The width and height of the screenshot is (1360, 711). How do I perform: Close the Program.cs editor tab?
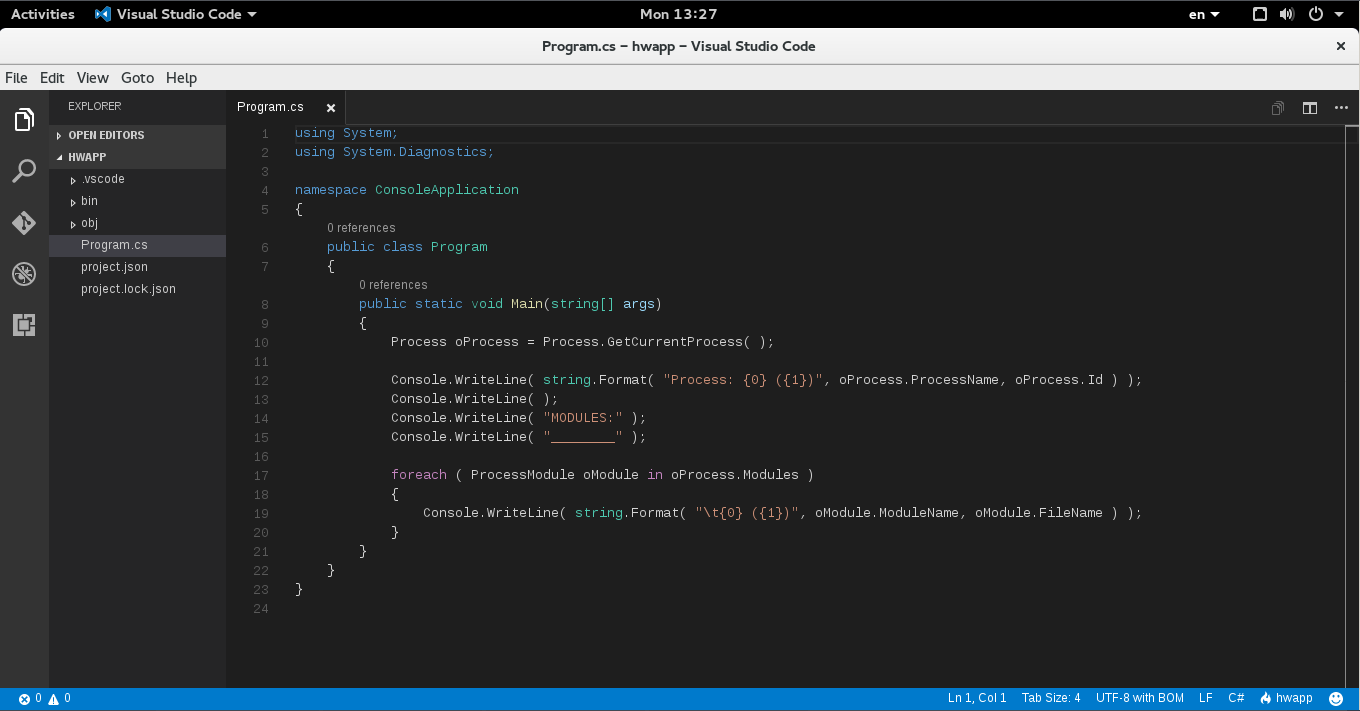click(331, 108)
